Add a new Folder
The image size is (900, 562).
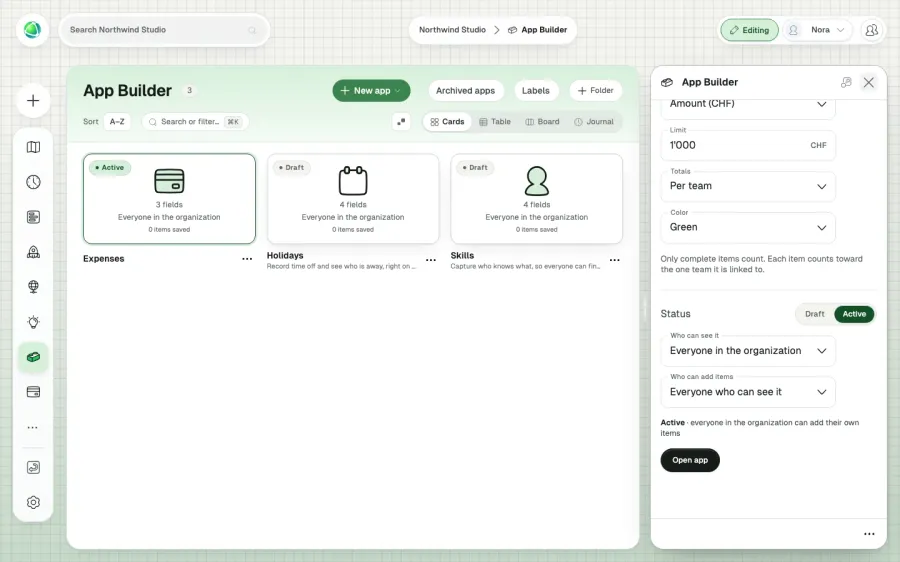click(x=596, y=91)
